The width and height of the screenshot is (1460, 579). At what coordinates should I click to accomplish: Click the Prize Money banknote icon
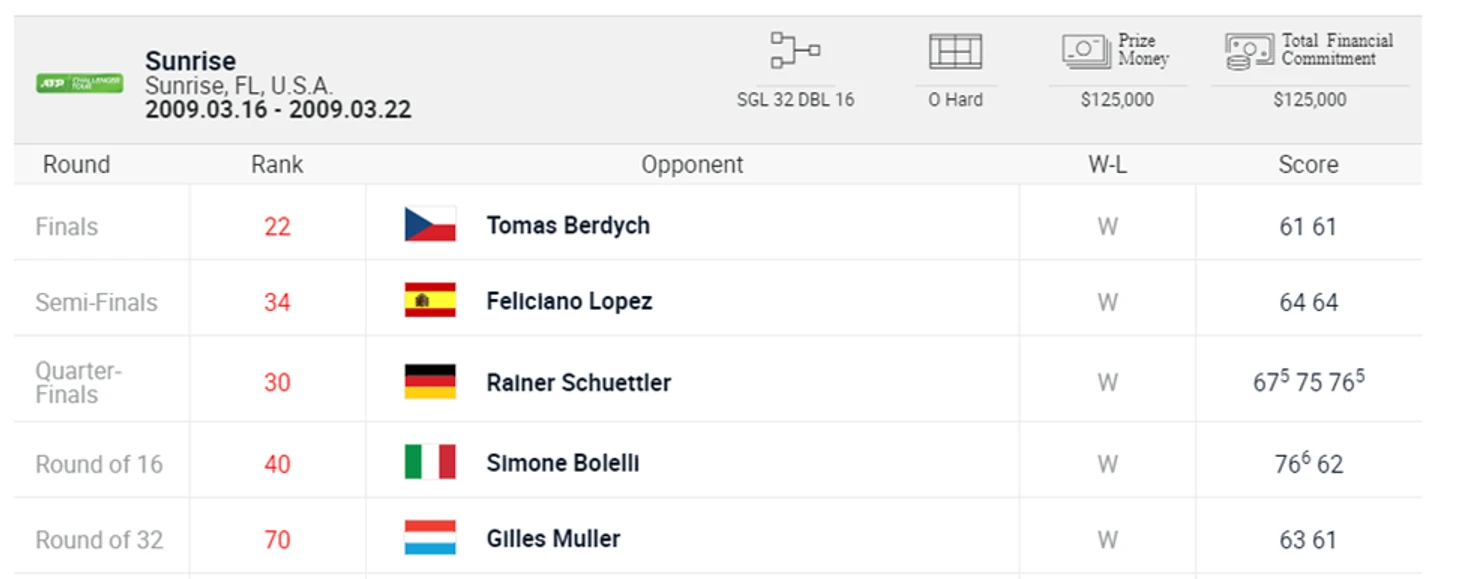pos(1087,51)
